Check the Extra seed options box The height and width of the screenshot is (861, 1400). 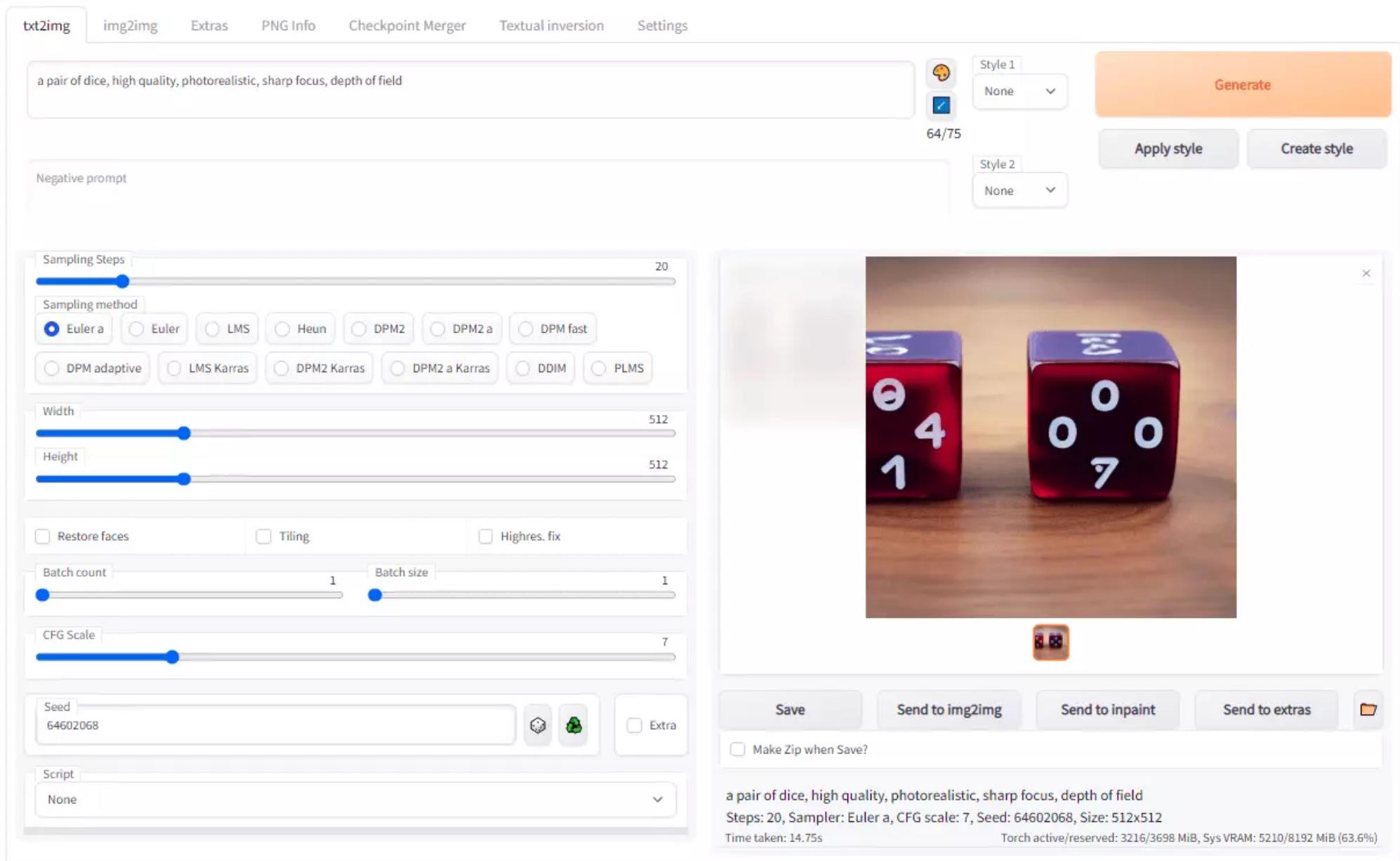pos(634,725)
